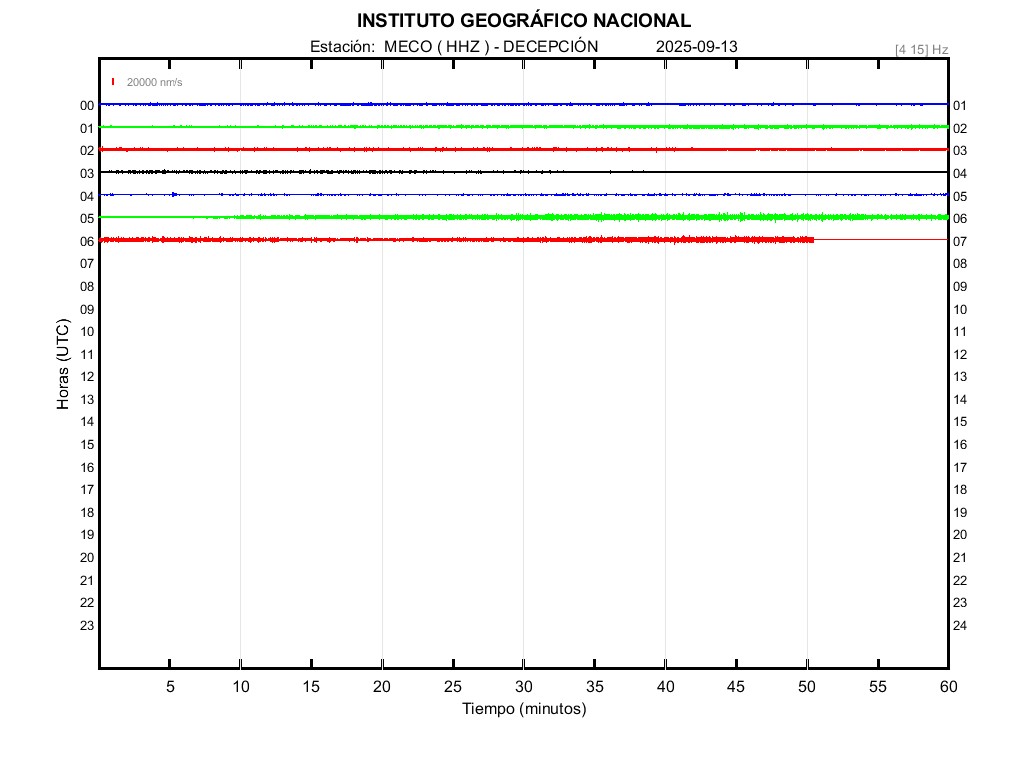The image size is (1024, 768).
Task: Click the left-axis hour label 18
Action: point(87,513)
